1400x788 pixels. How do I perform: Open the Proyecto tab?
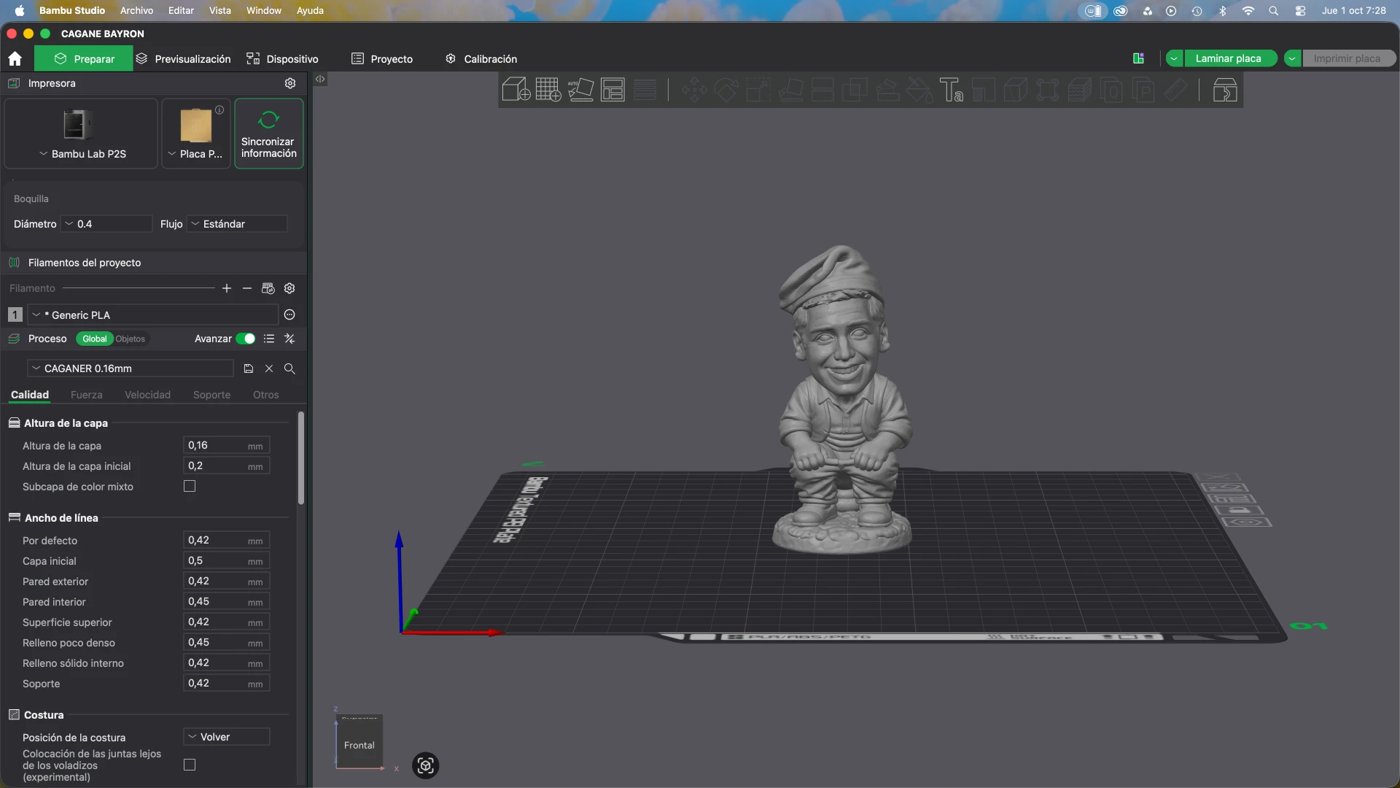click(382, 59)
